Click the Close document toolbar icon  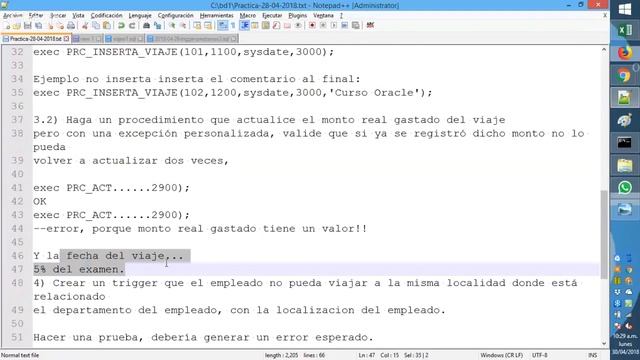[50, 26]
